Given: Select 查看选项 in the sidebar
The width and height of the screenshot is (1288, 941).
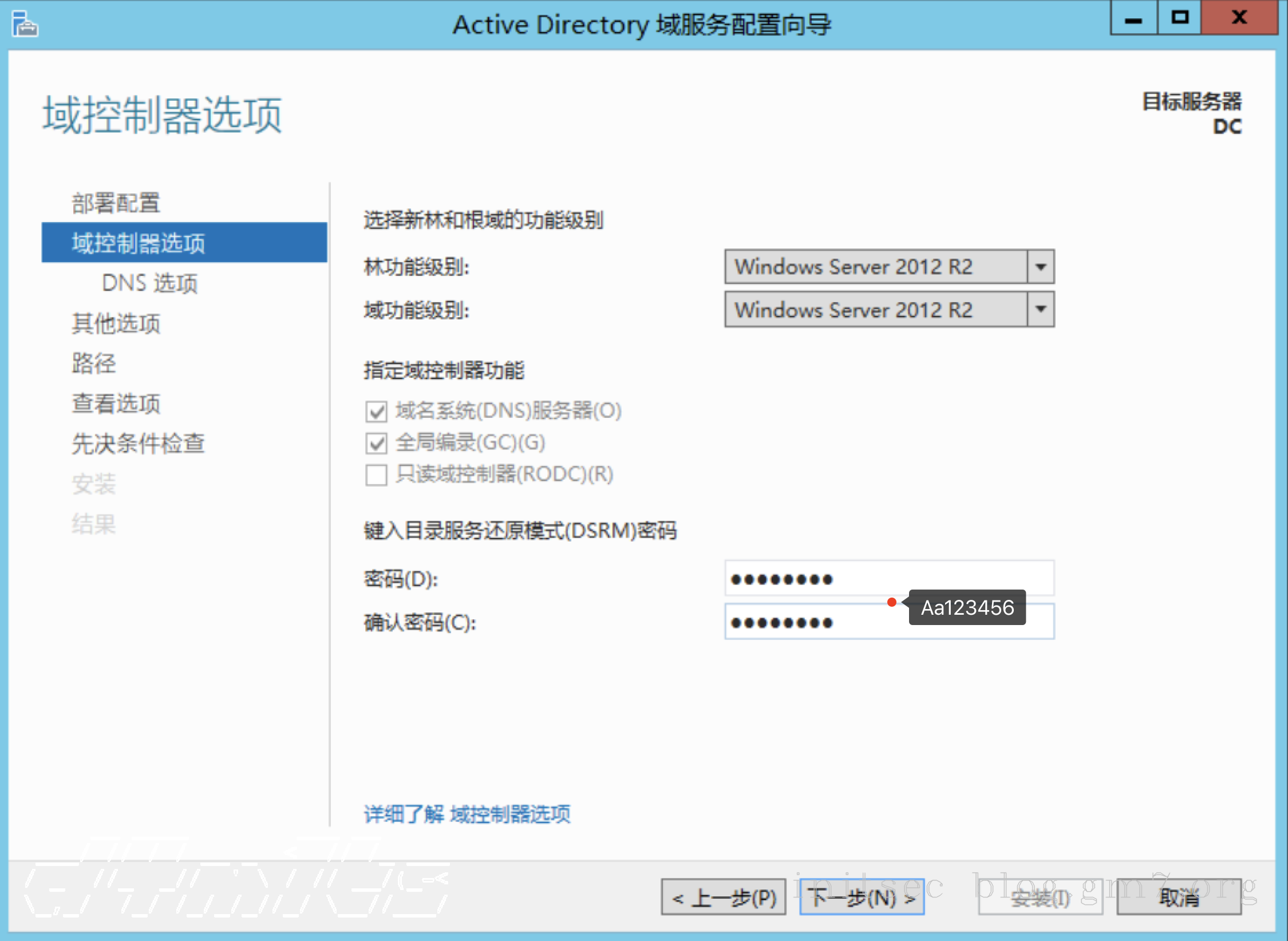Looking at the screenshot, I should tap(116, 403).
